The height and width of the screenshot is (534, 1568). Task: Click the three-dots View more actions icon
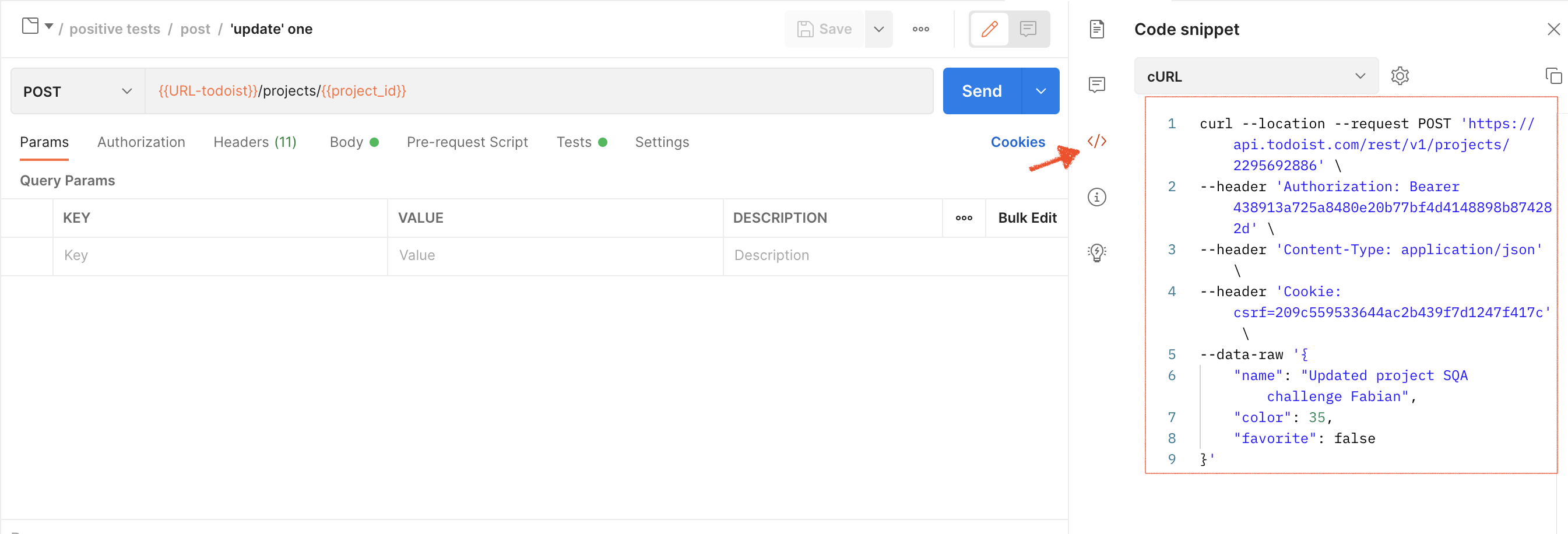(x=920, y=29)
